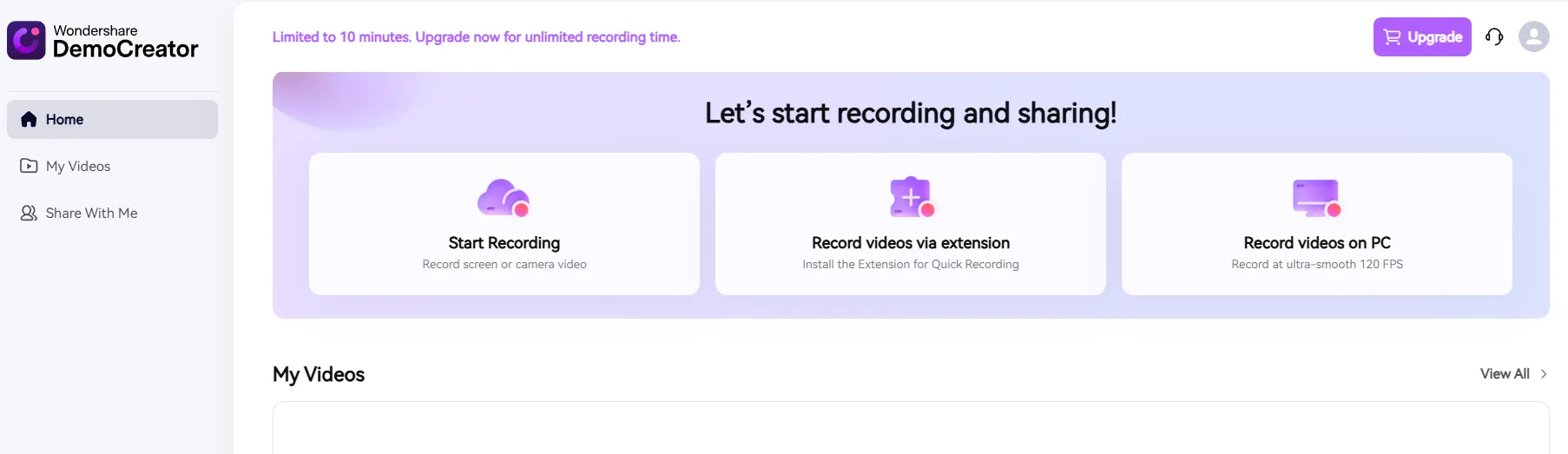The height and width of the screenshot is (454, 1568).
Task: Click "Install the Extension for Quick Recording" text
Action: tap(911, 264)
